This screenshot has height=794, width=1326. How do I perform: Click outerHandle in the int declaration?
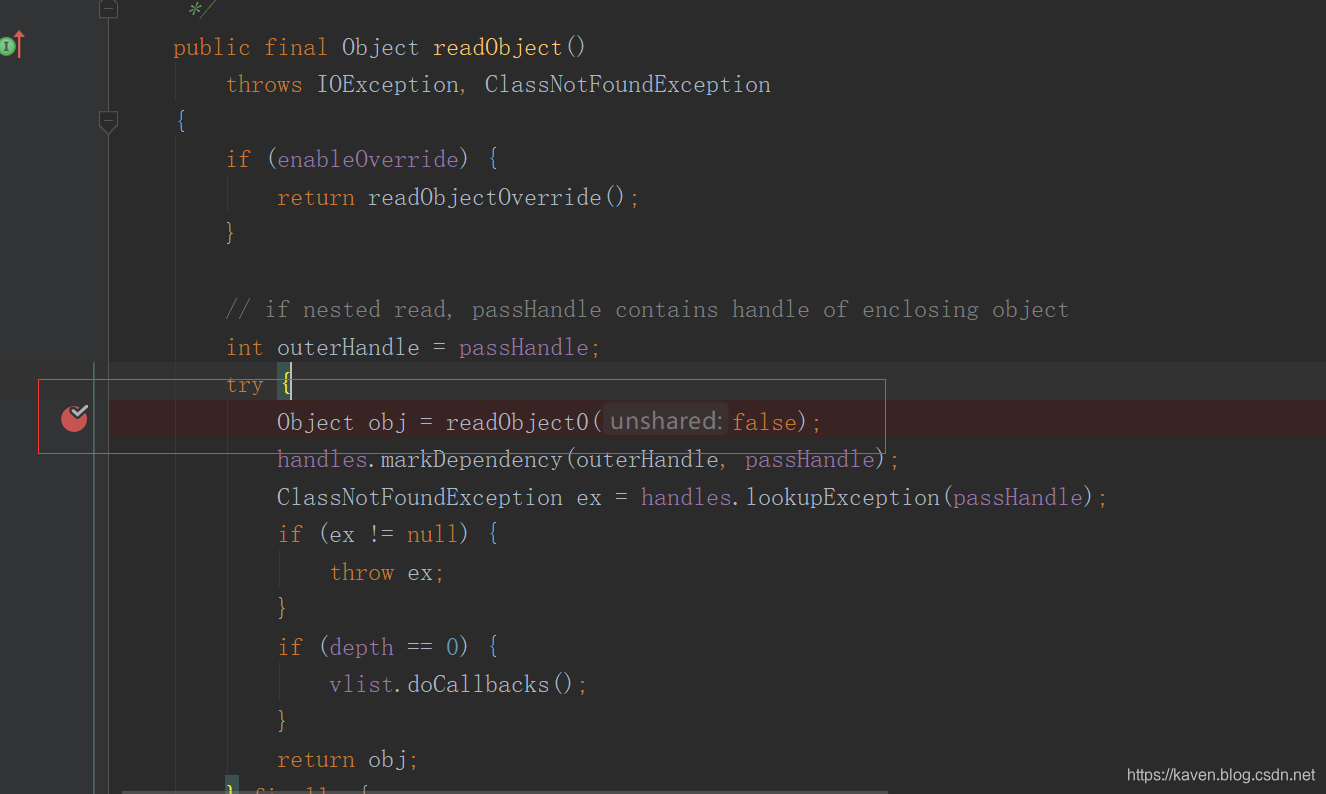tap(348, 348)
